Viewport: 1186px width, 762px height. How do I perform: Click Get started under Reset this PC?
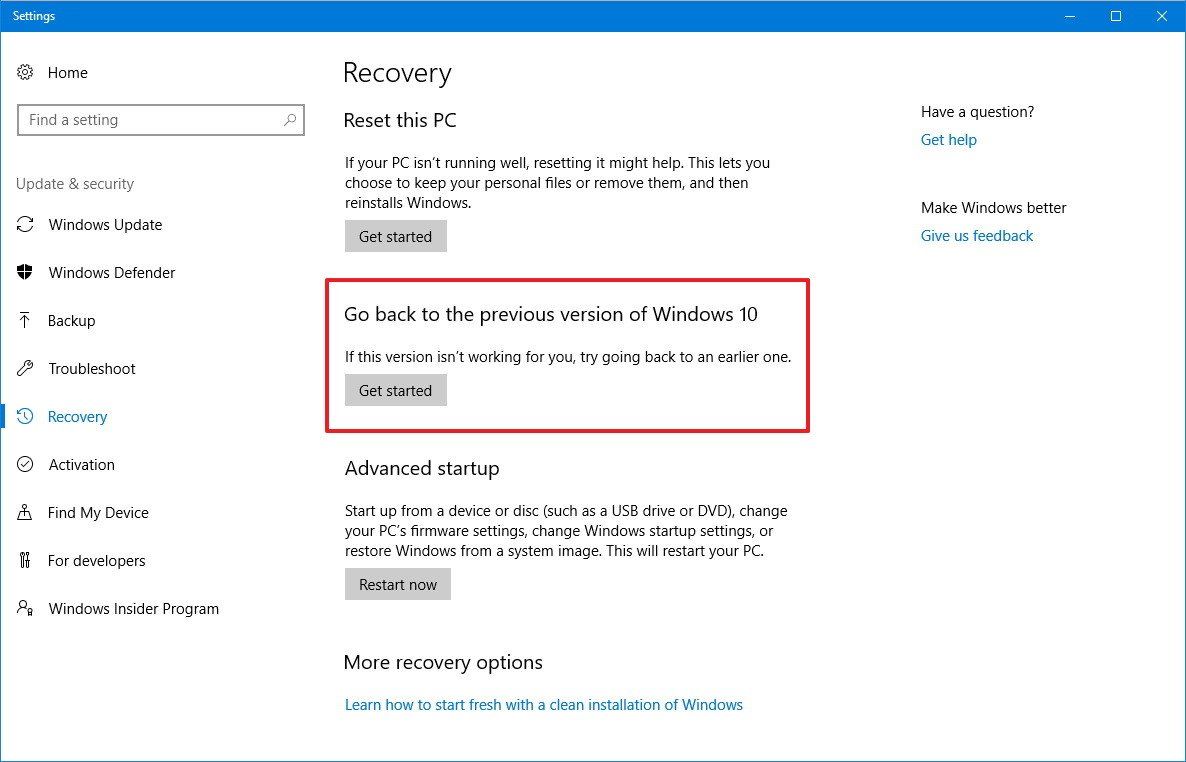(396, 236)
